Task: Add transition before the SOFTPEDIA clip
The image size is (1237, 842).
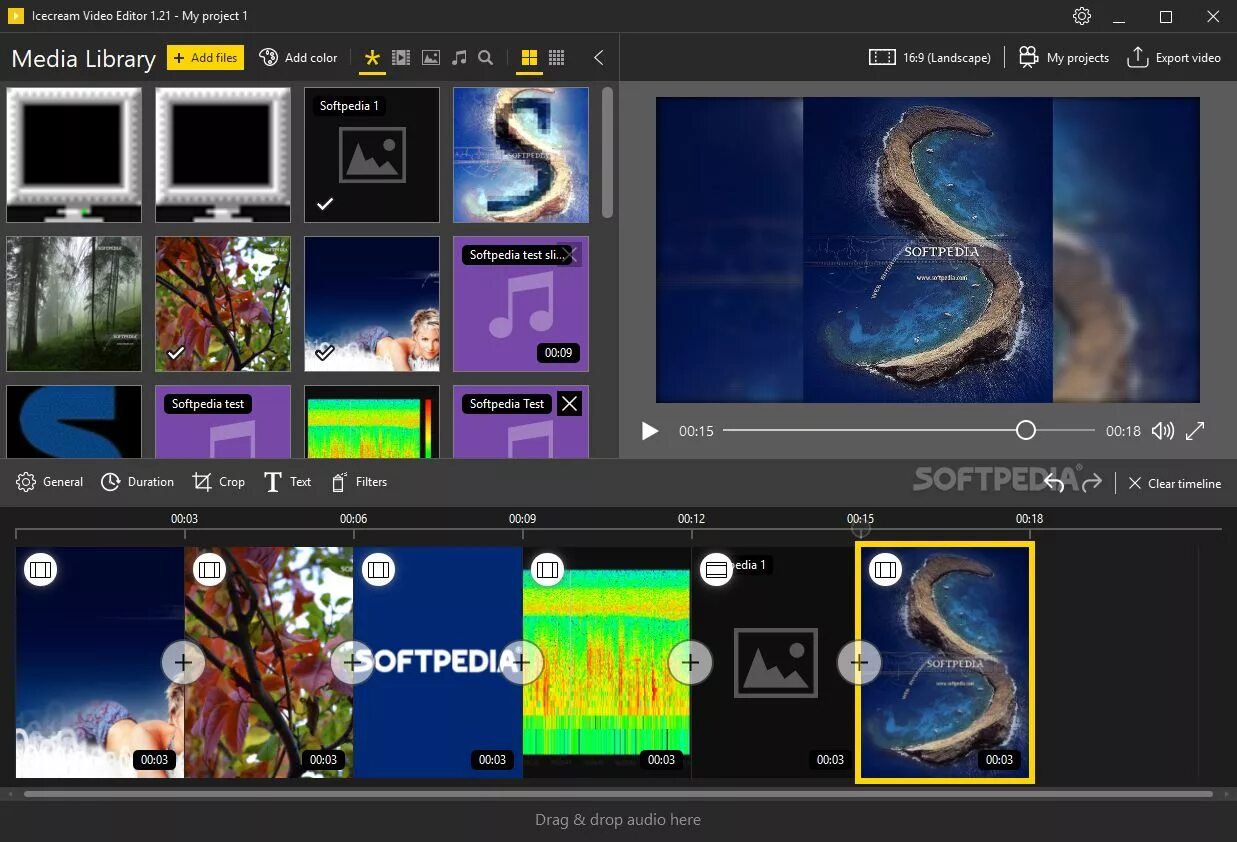Action: 352,662
